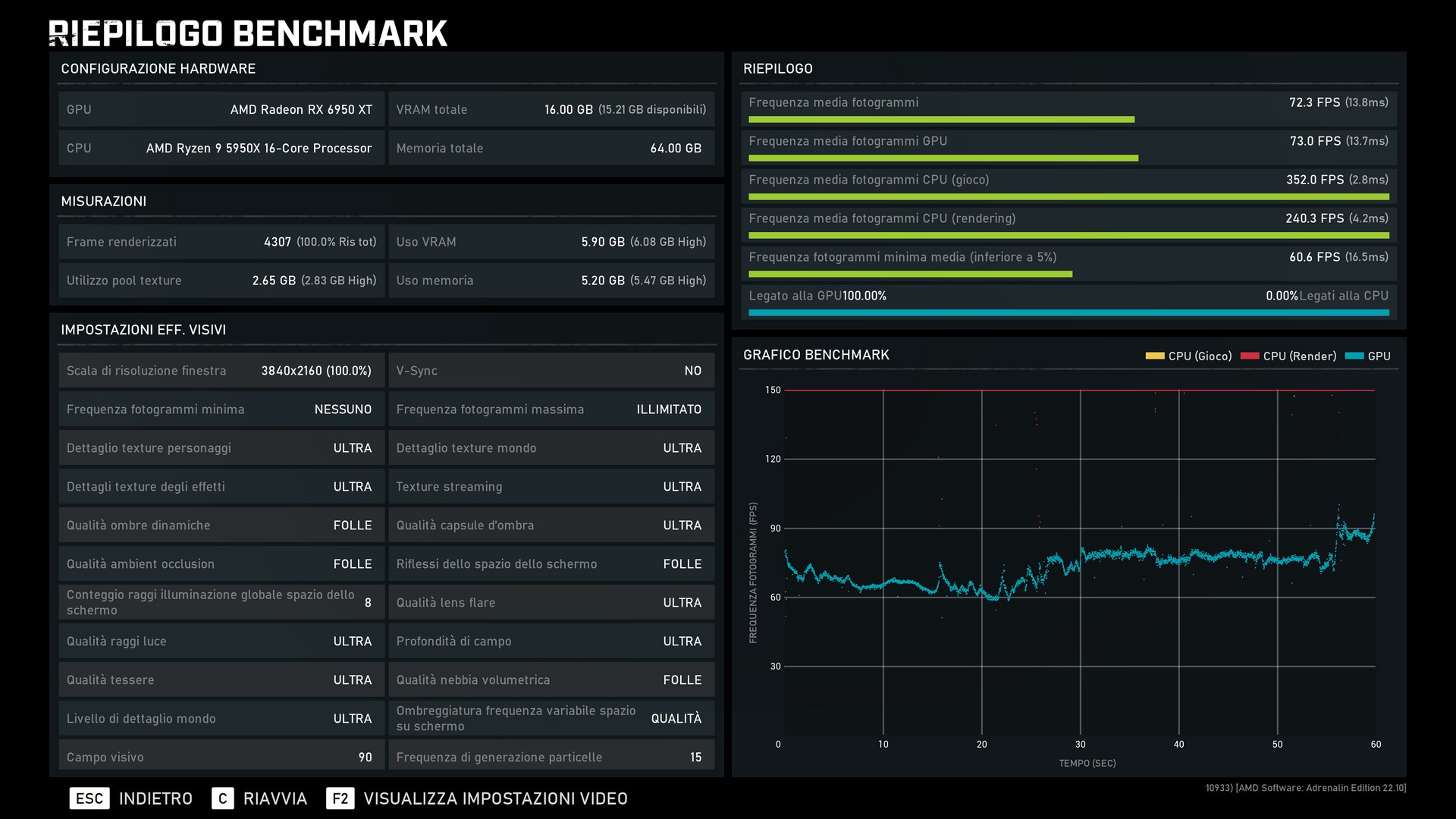
Task: Click the C key icon
Action: [x=222, y=799]
